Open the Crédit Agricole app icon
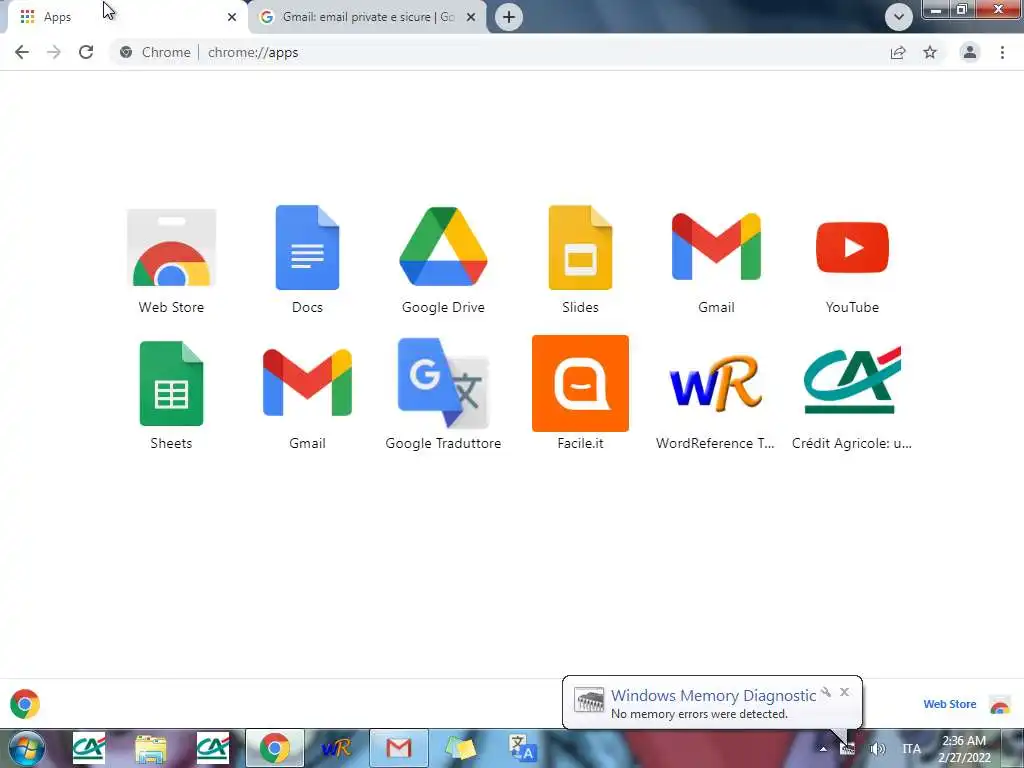1024x768 pixels. 852,381
